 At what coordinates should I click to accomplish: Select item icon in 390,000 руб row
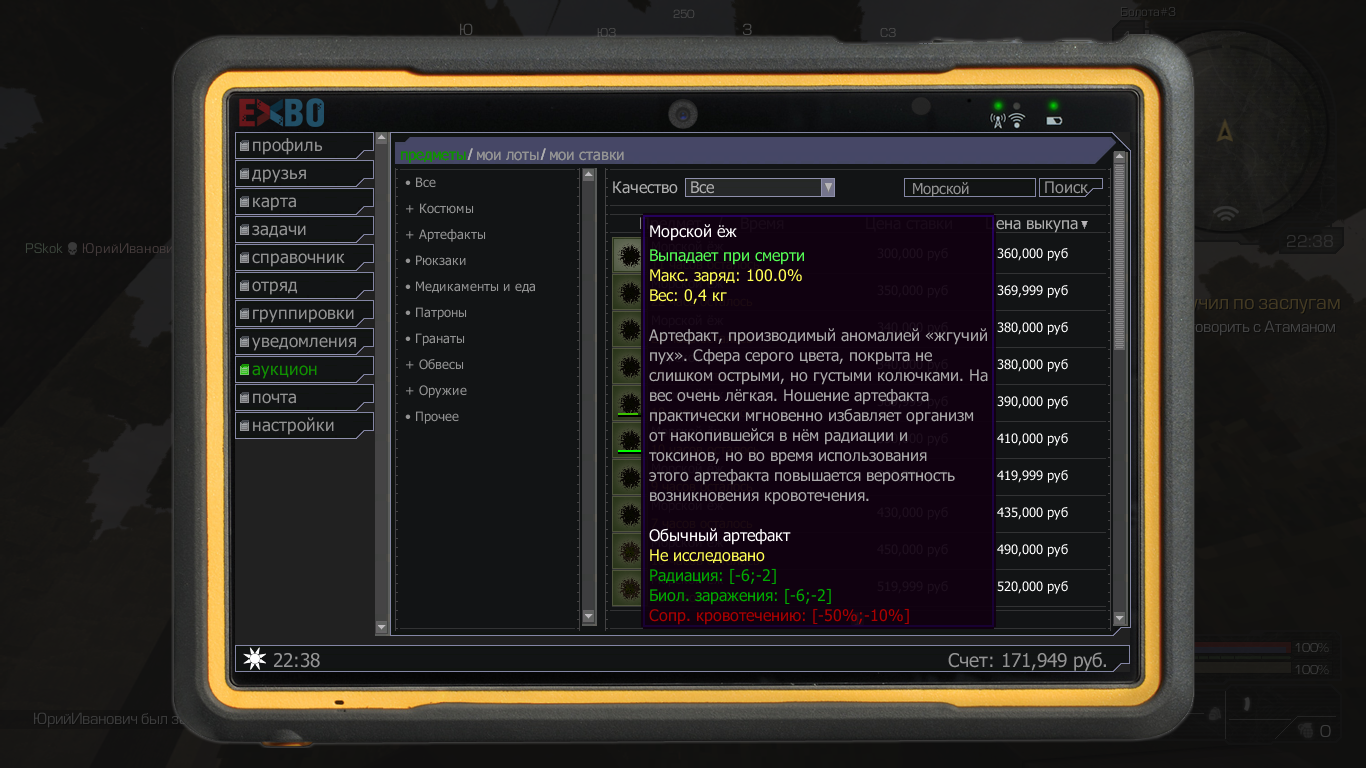(628, 402)
